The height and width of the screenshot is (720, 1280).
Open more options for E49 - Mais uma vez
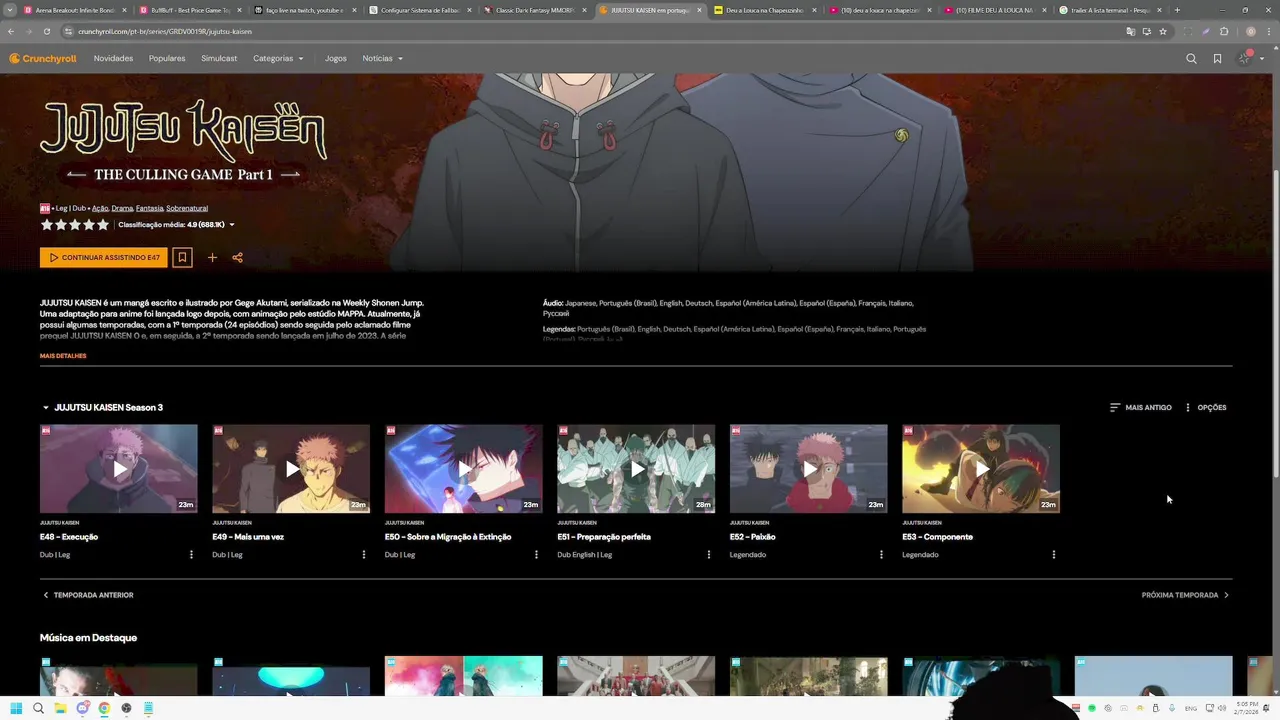point(364,555)
